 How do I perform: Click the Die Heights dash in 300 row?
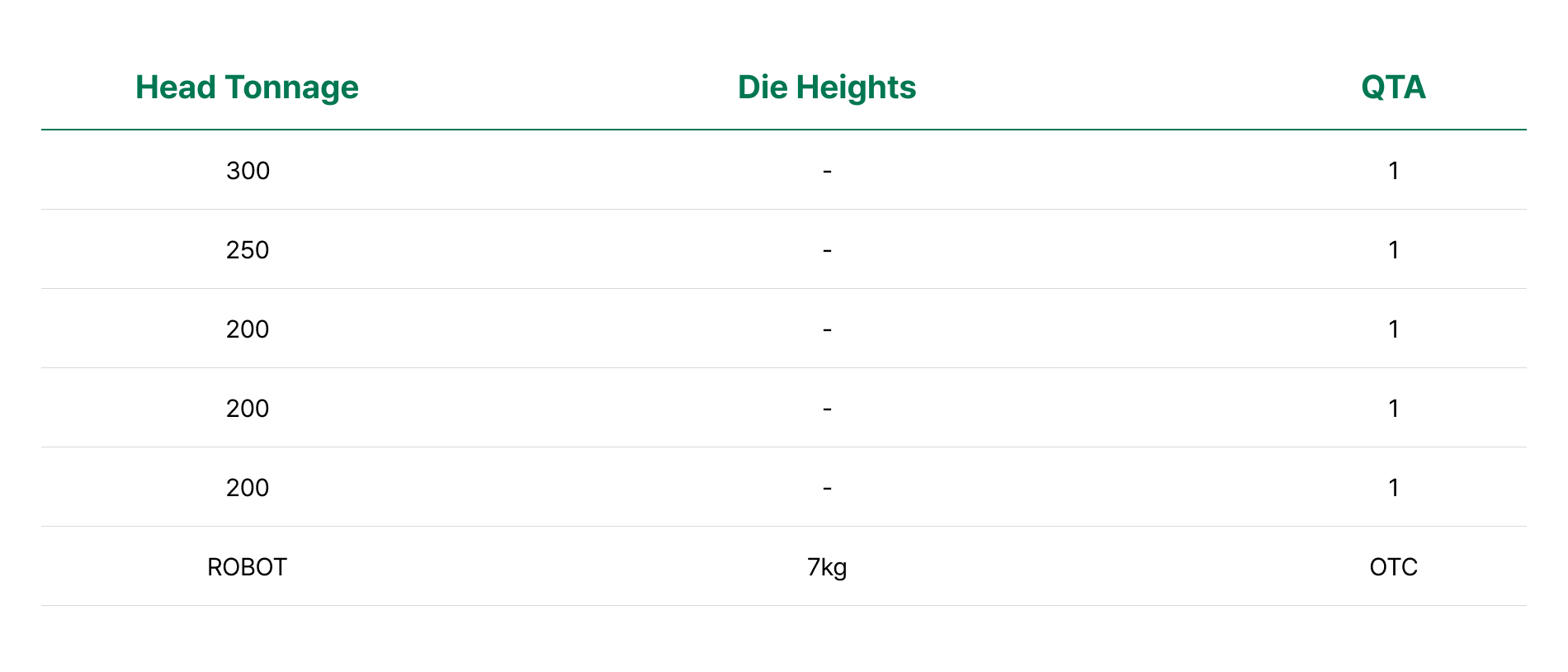click(x=827, y=171)
